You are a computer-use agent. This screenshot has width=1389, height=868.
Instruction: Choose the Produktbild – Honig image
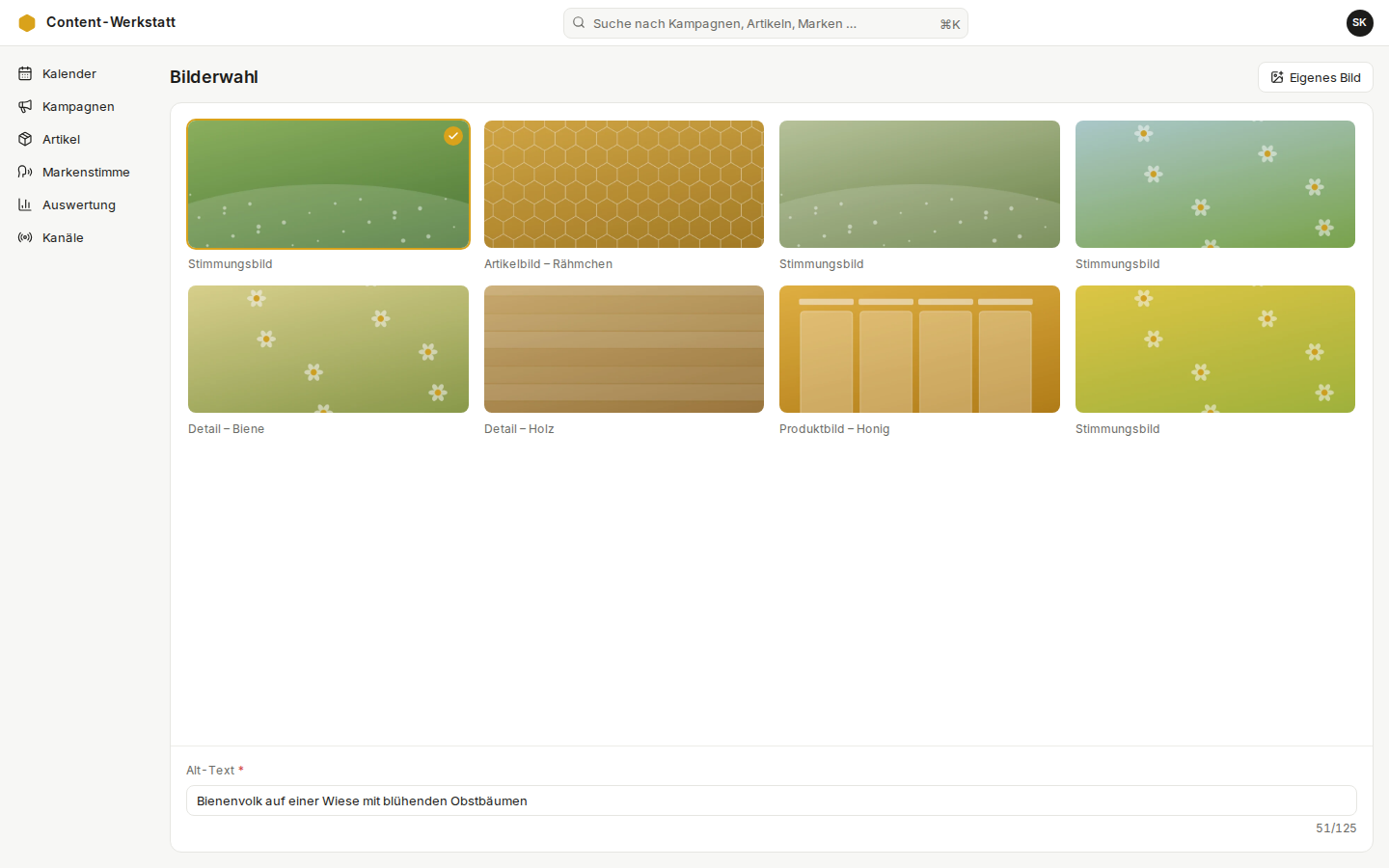point(919,349)
